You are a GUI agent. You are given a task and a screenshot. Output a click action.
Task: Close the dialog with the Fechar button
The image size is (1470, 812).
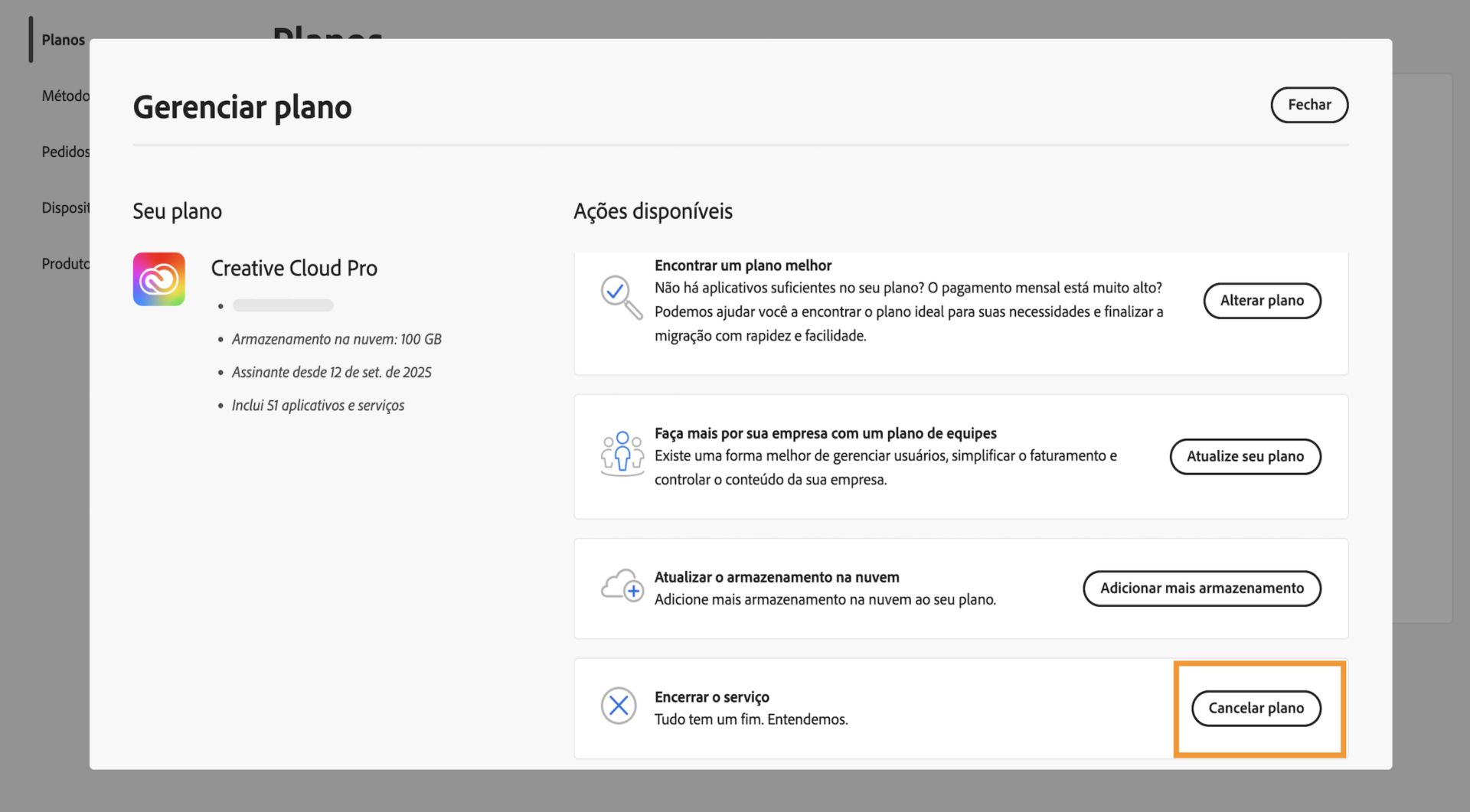[x=1309, y=105]
